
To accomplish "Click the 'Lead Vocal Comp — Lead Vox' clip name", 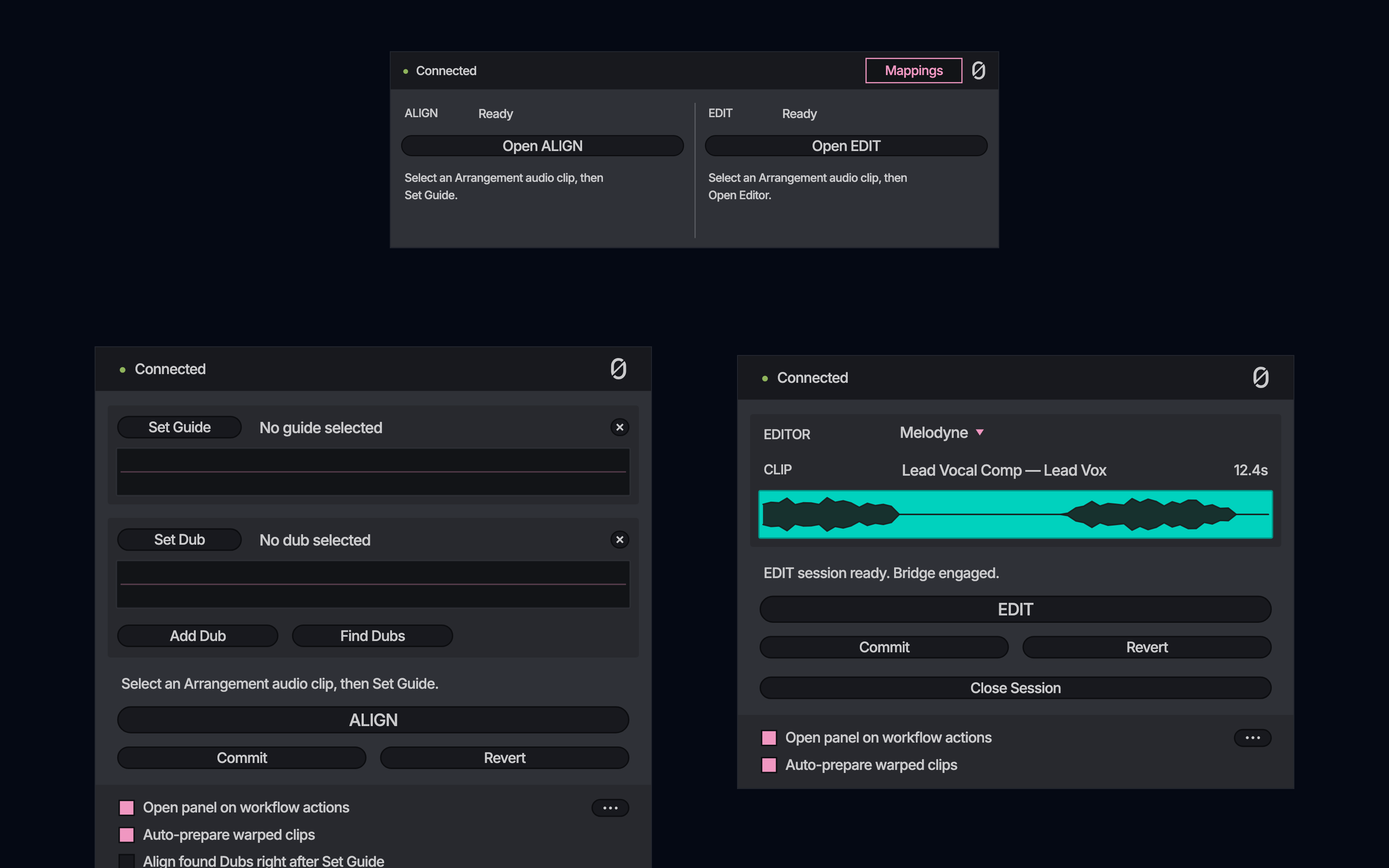I will click(1004, 470).
